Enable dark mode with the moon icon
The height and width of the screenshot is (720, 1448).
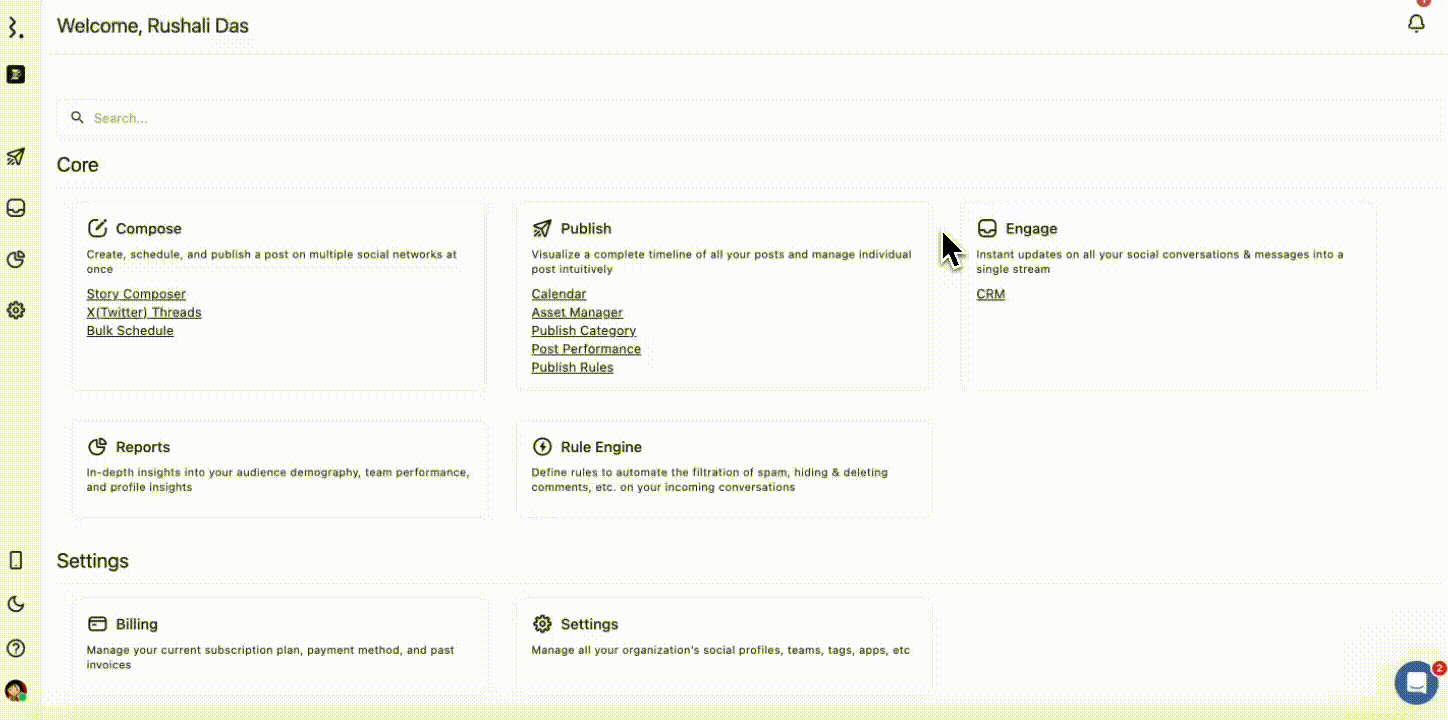(15, 604)
